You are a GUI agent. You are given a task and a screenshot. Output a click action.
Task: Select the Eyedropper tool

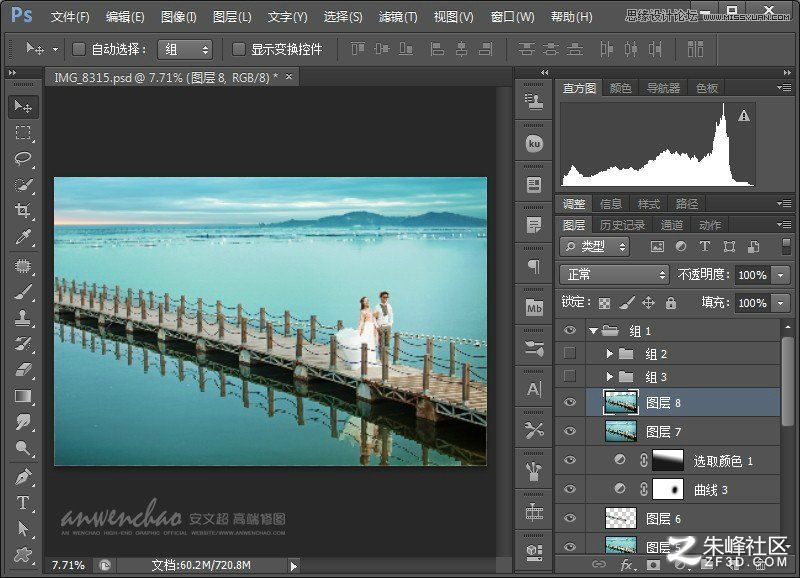(22, 237)
